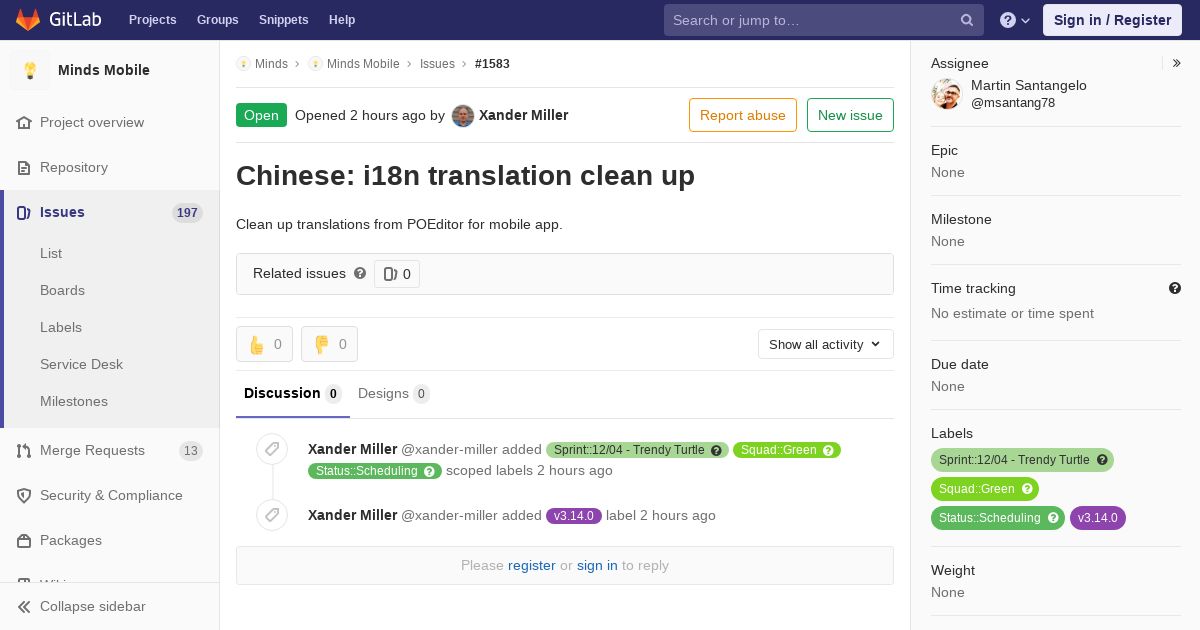Click the search magnifier icon
The image size is (1200, 630).
point(967,20)
